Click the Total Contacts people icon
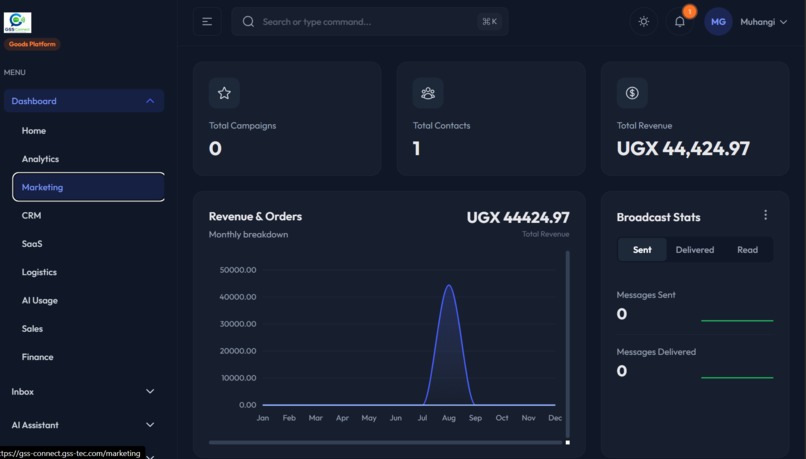 tap(428, 93)
